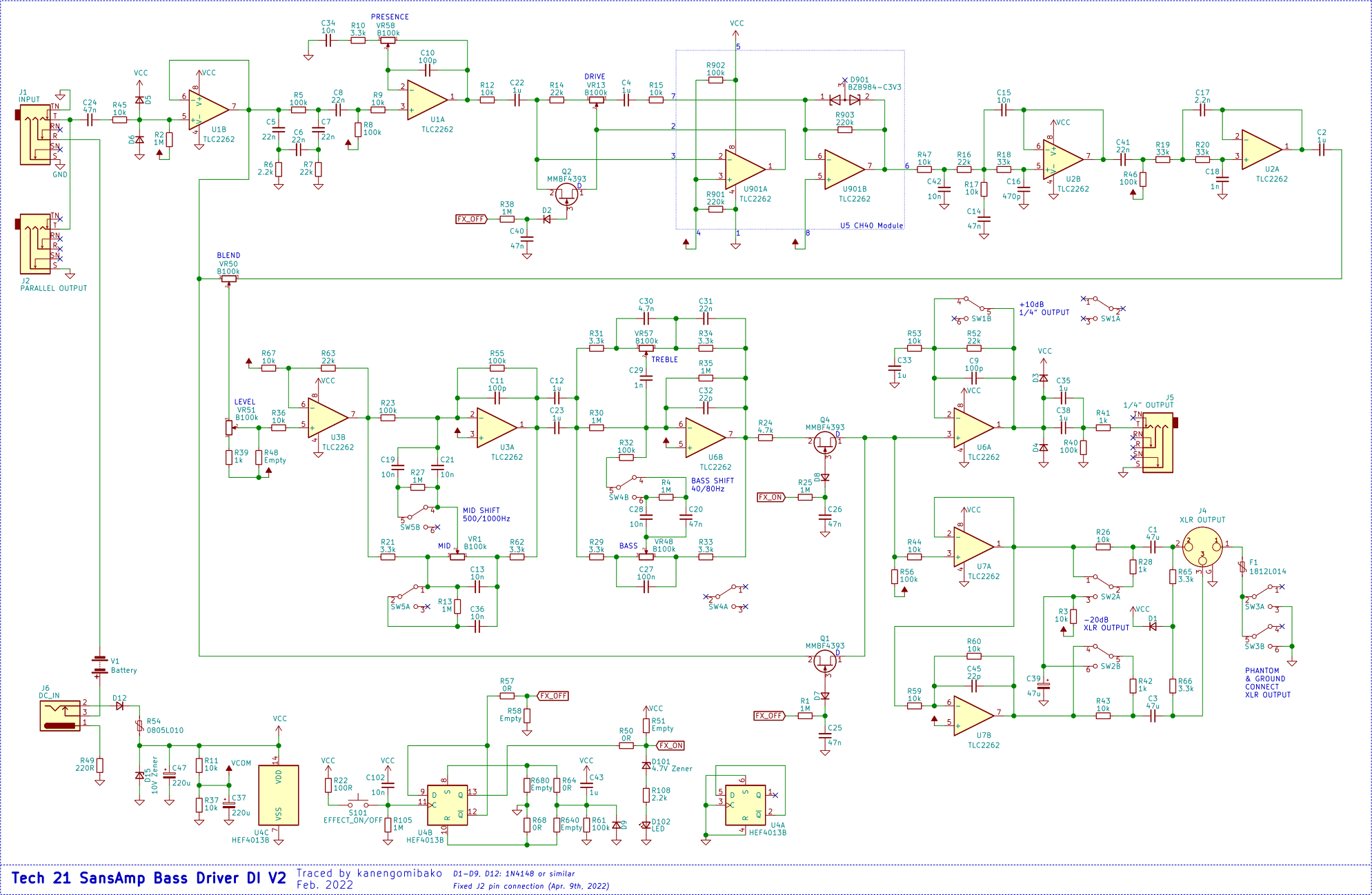The width and height of the screenshot is (1372, 895).
Task: Select the J6 DC_IN power jack symbol
Action: coord(60,715)
